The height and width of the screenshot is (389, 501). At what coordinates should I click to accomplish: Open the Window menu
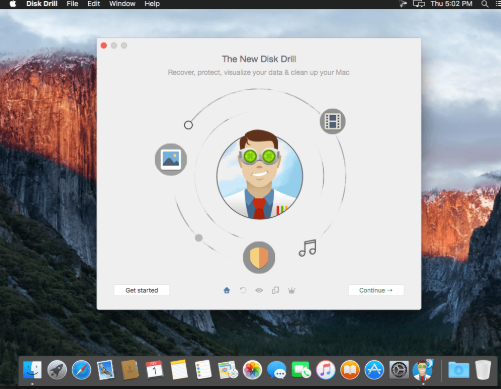coord(122,4)
